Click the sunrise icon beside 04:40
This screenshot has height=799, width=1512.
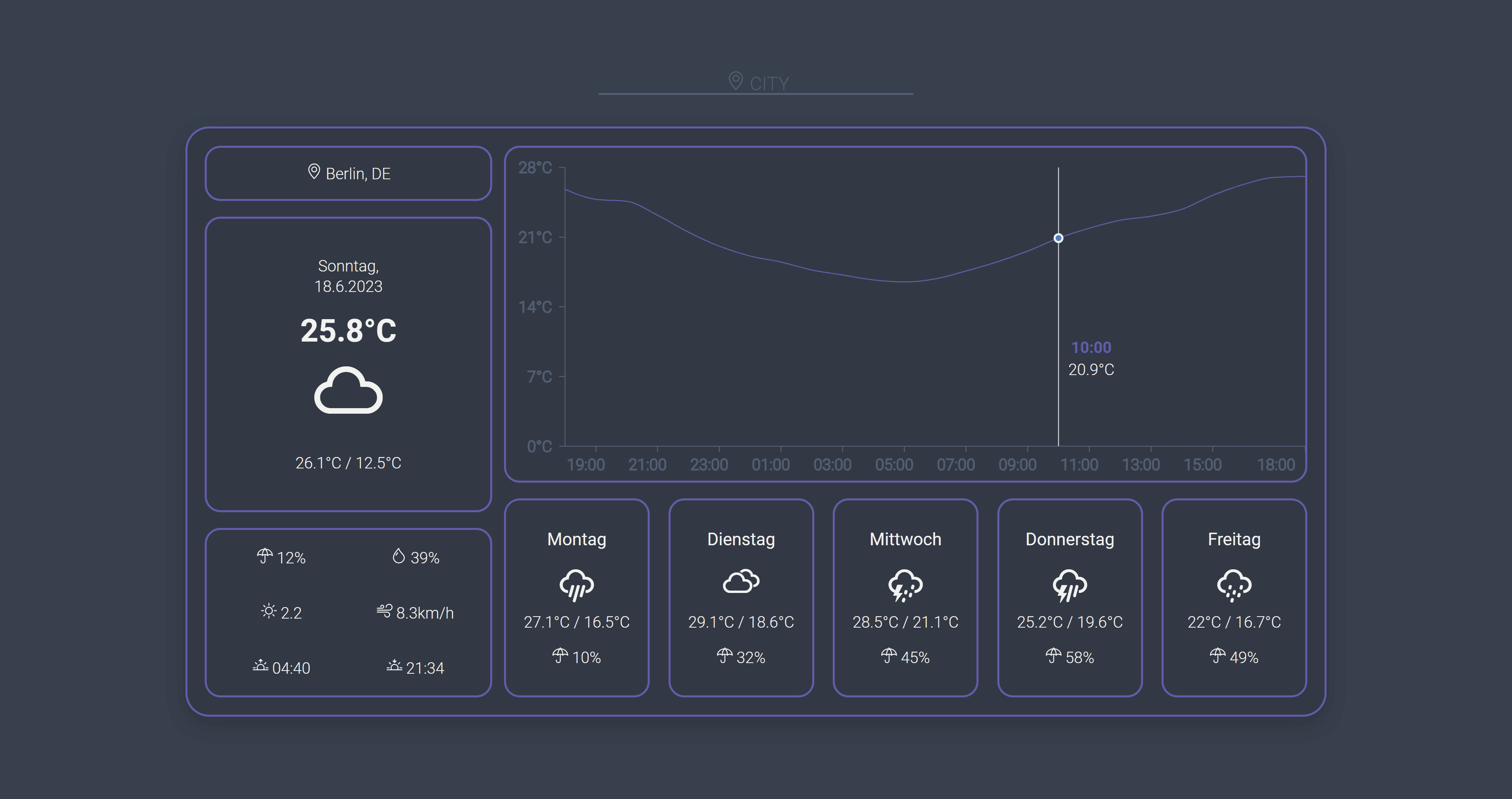click(x=260, y=666)
